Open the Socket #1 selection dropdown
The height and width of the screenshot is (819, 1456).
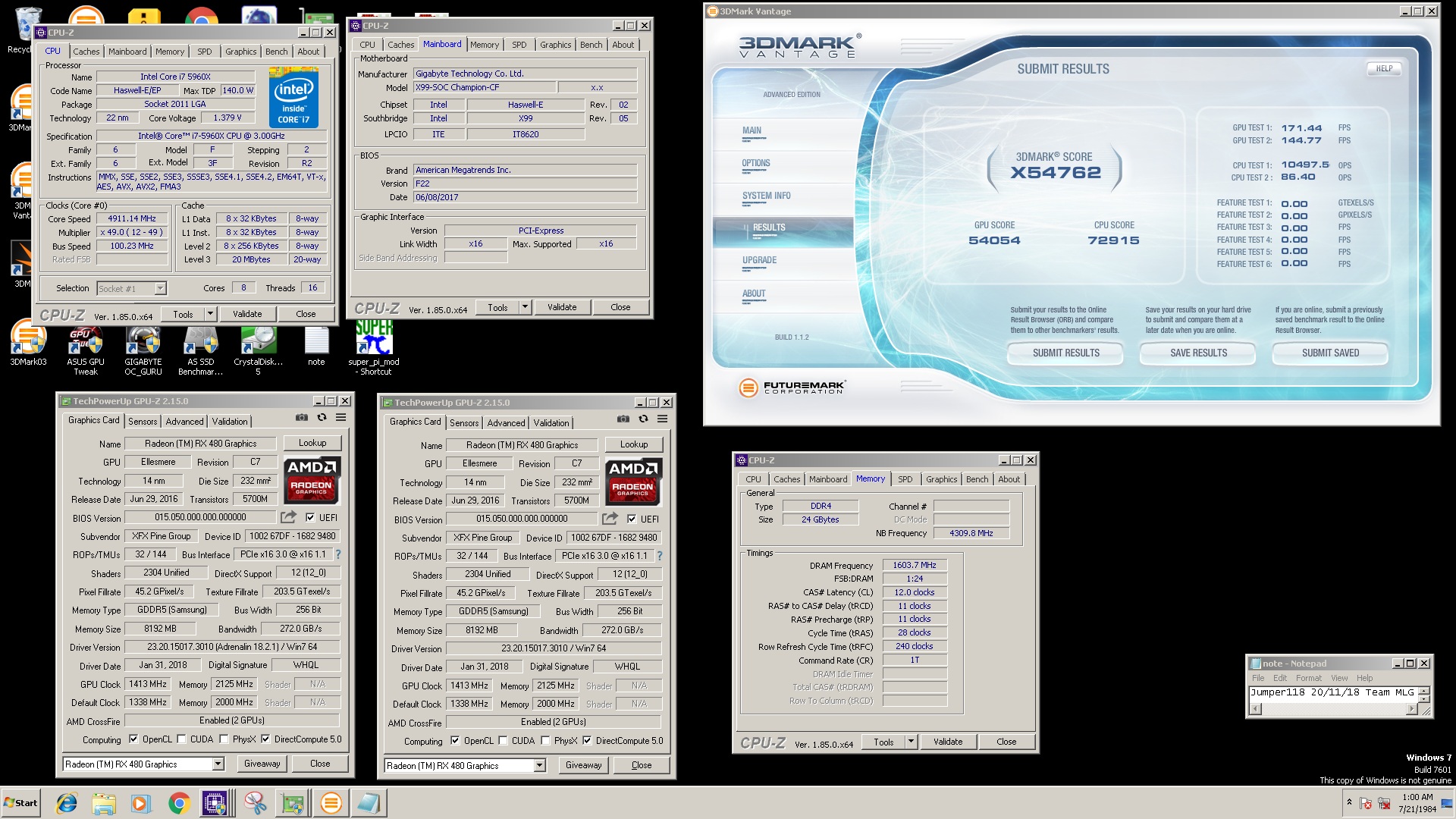(160, 288)
